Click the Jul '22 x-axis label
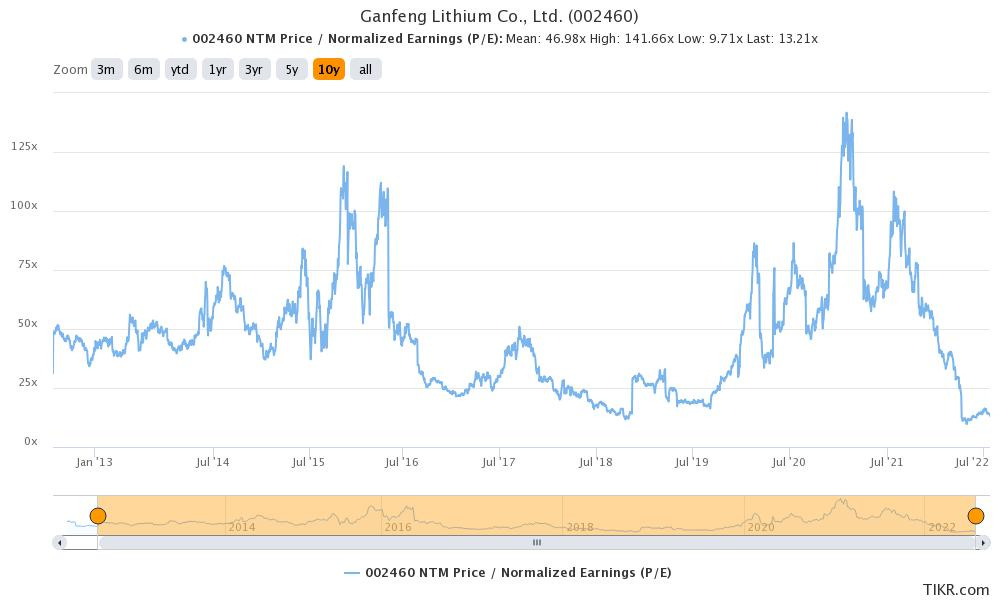 click(x=972, y=462)
